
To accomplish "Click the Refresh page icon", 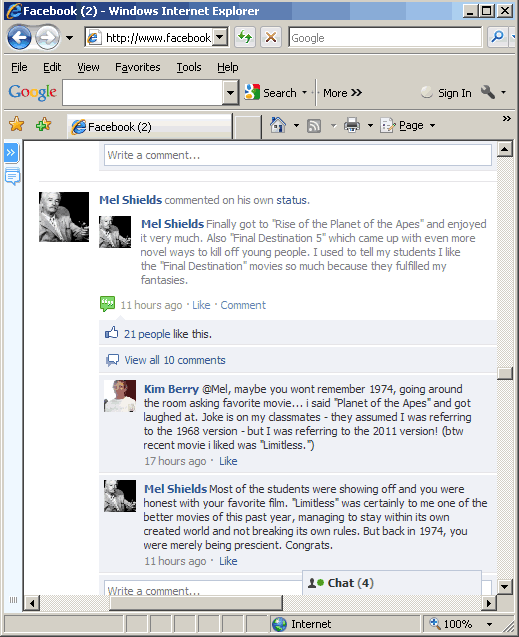I will 245,37.
